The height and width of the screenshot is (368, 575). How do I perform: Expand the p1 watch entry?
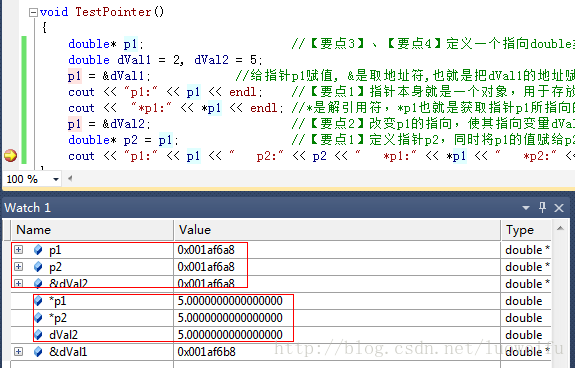click(18, 250)
